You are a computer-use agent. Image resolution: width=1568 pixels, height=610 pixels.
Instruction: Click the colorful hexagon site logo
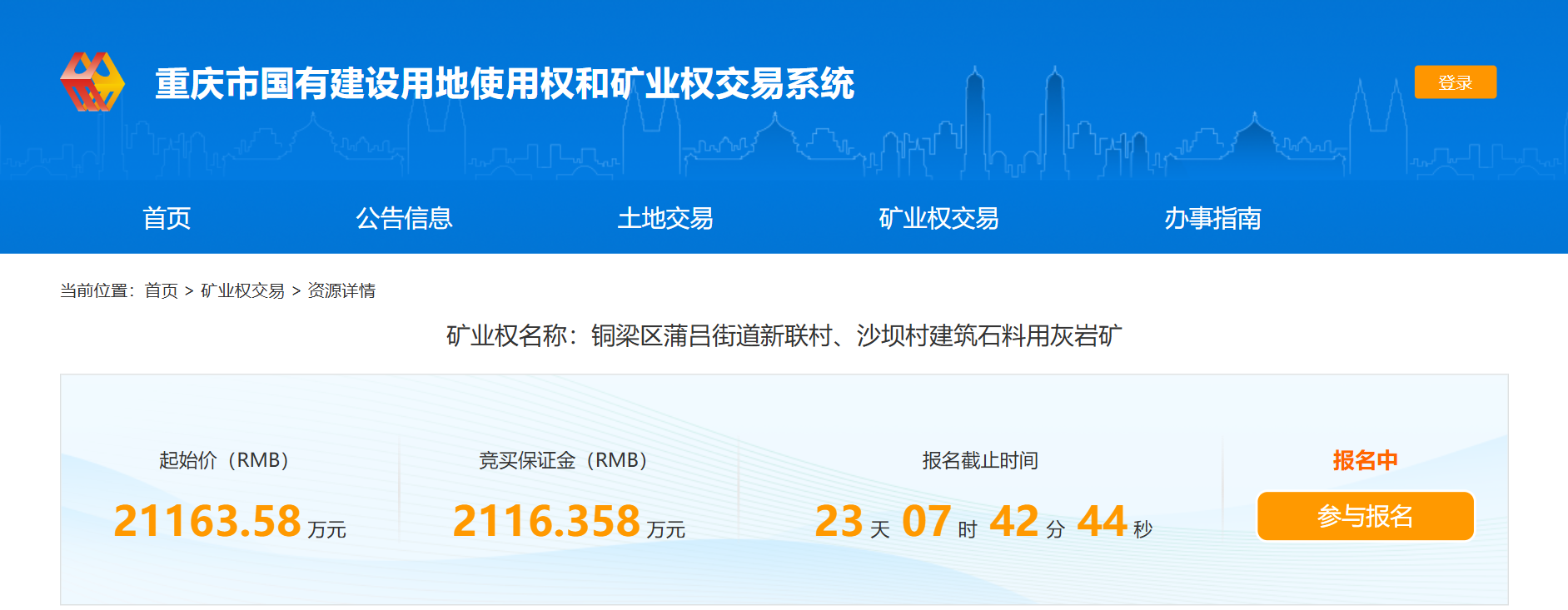pos(92,82)
